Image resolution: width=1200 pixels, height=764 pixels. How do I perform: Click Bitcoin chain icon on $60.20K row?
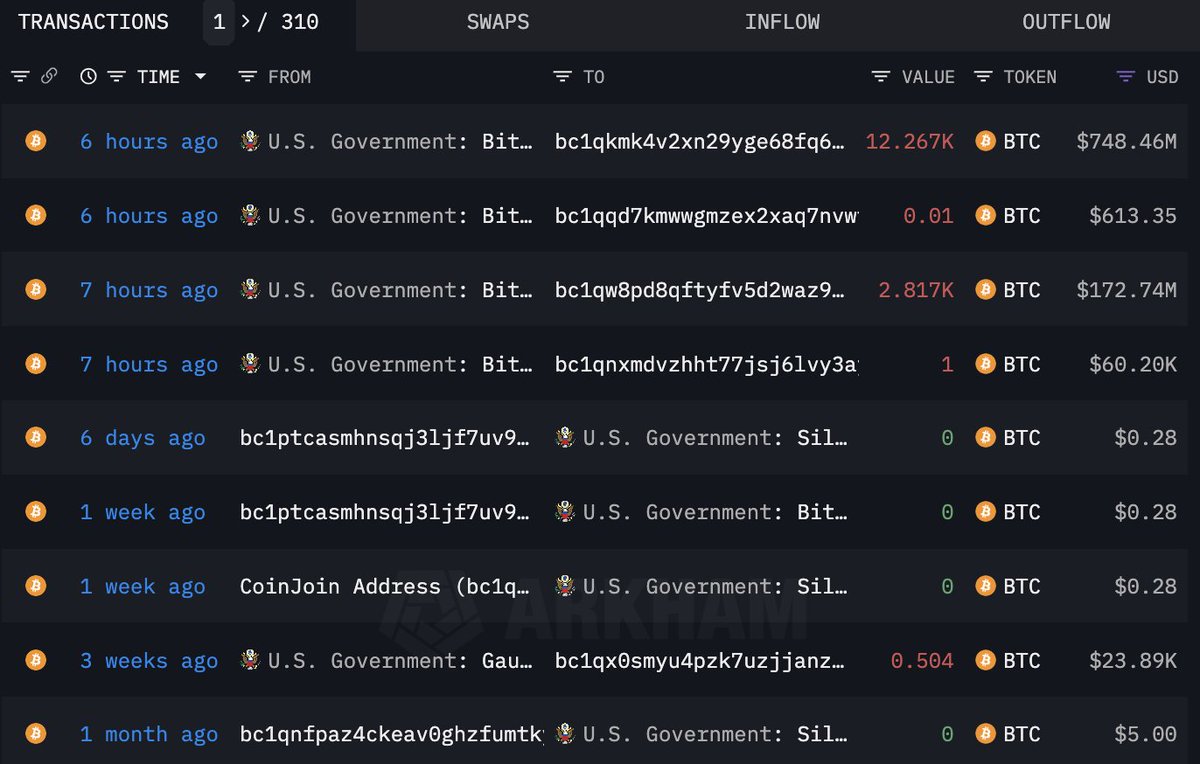(x=36, y=364)
